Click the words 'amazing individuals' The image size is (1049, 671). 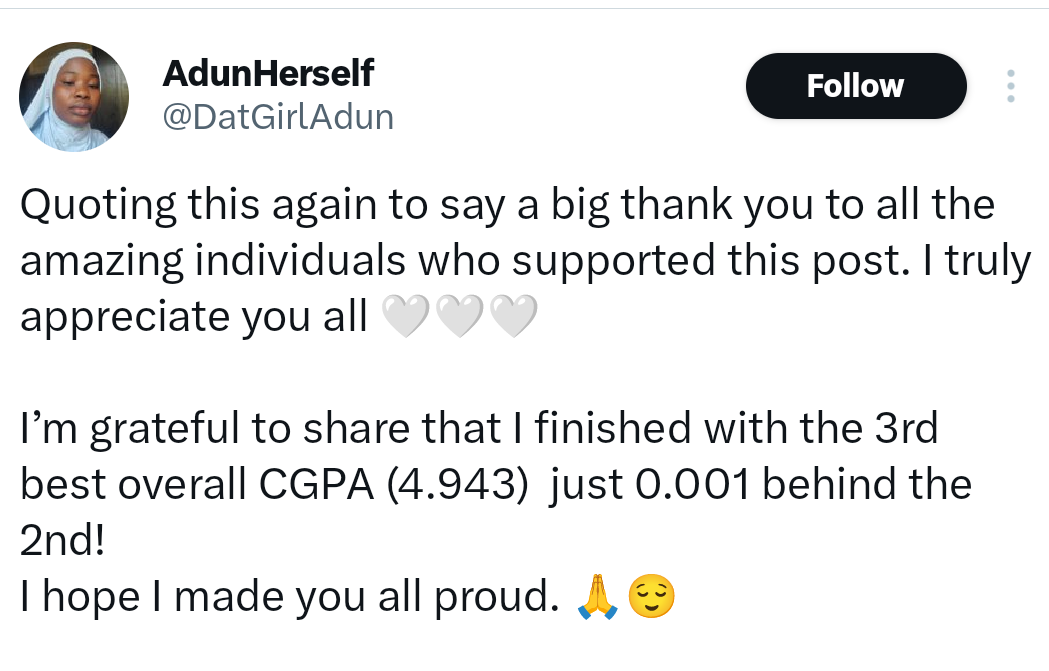tap(213, 261)
